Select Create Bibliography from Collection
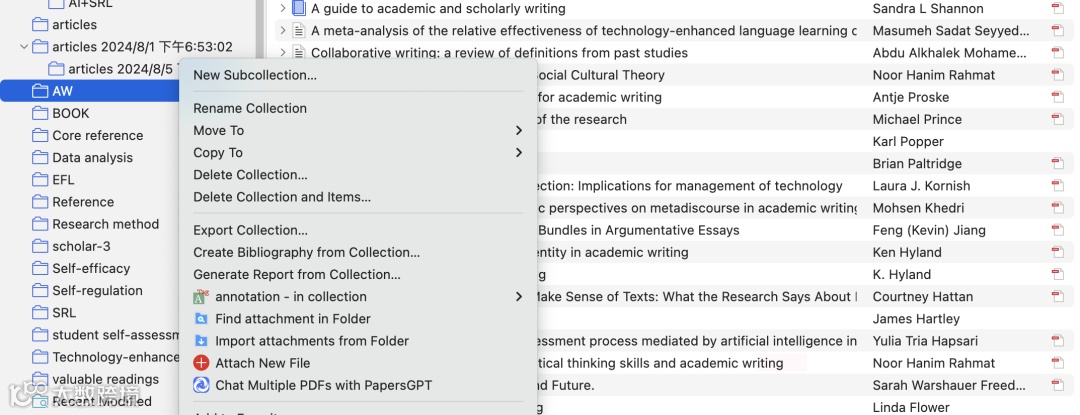The width and height of the screenshot is (1080, 415). 306,252
